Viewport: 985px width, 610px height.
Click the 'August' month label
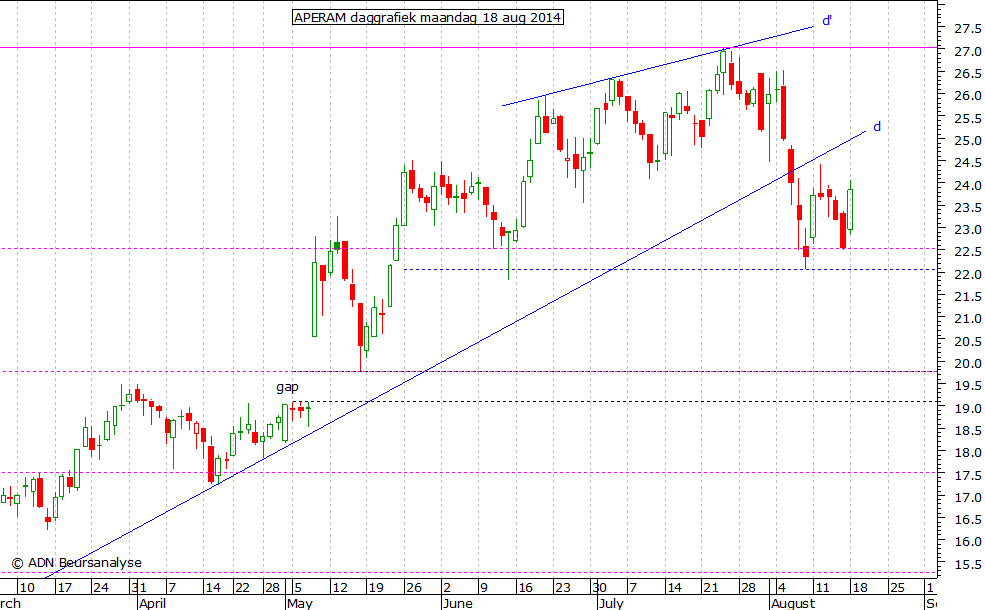pos(793,604)
